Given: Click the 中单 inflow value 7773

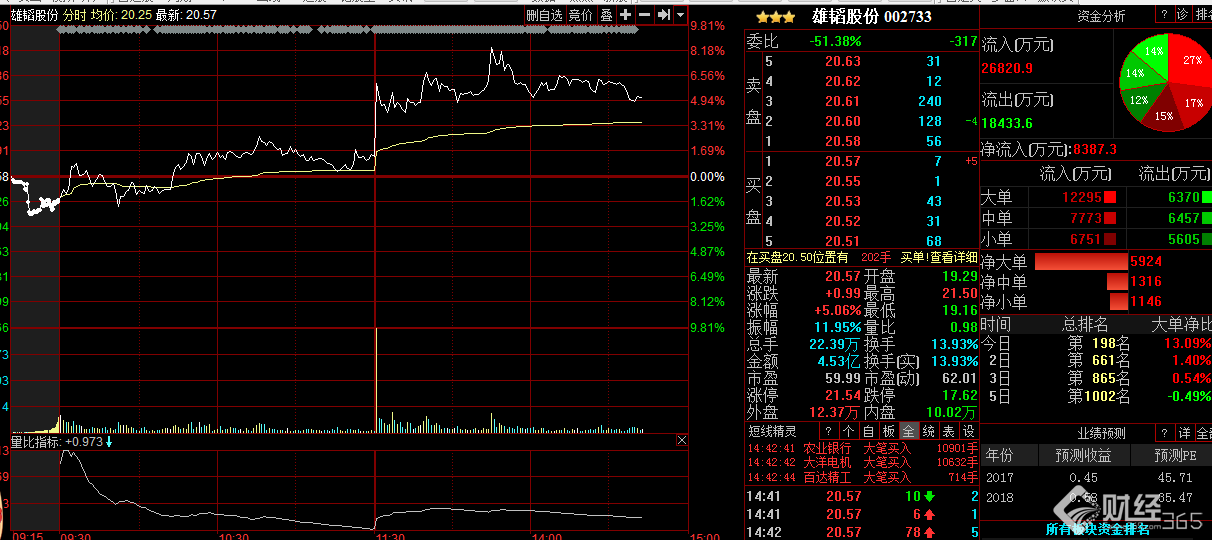Looking at the screenshot, I should (1086, 218).
